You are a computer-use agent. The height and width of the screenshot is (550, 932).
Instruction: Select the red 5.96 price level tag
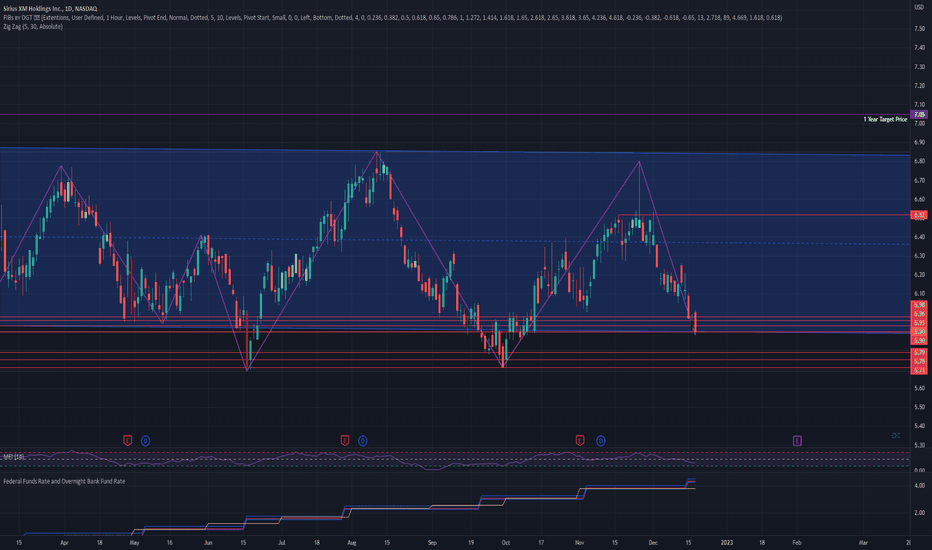[919, 314]
